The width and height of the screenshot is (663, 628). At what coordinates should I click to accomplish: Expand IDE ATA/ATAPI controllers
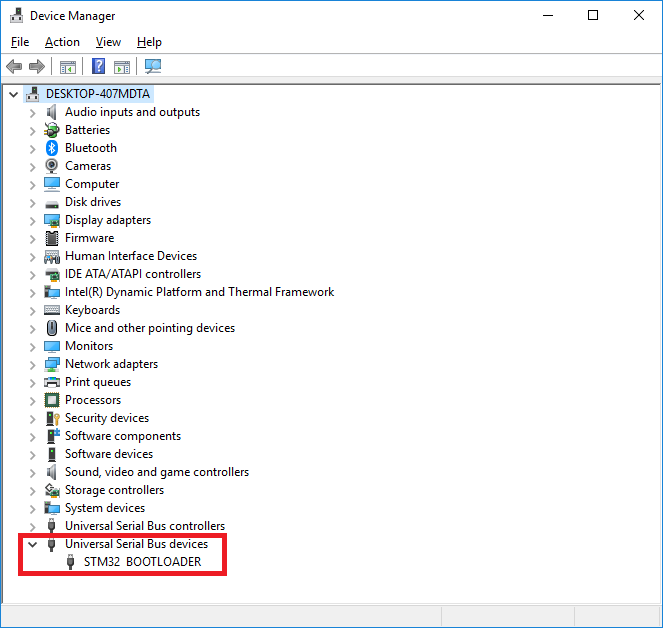[x=33, y=274]
